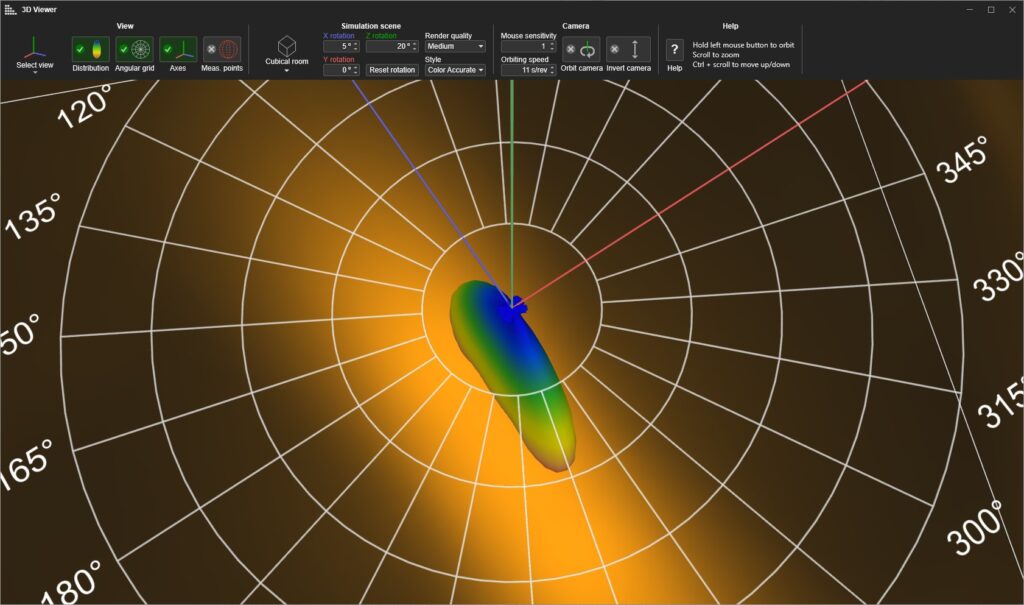
Task: Click the 120° angular grid label
Action: coord(85,108)
